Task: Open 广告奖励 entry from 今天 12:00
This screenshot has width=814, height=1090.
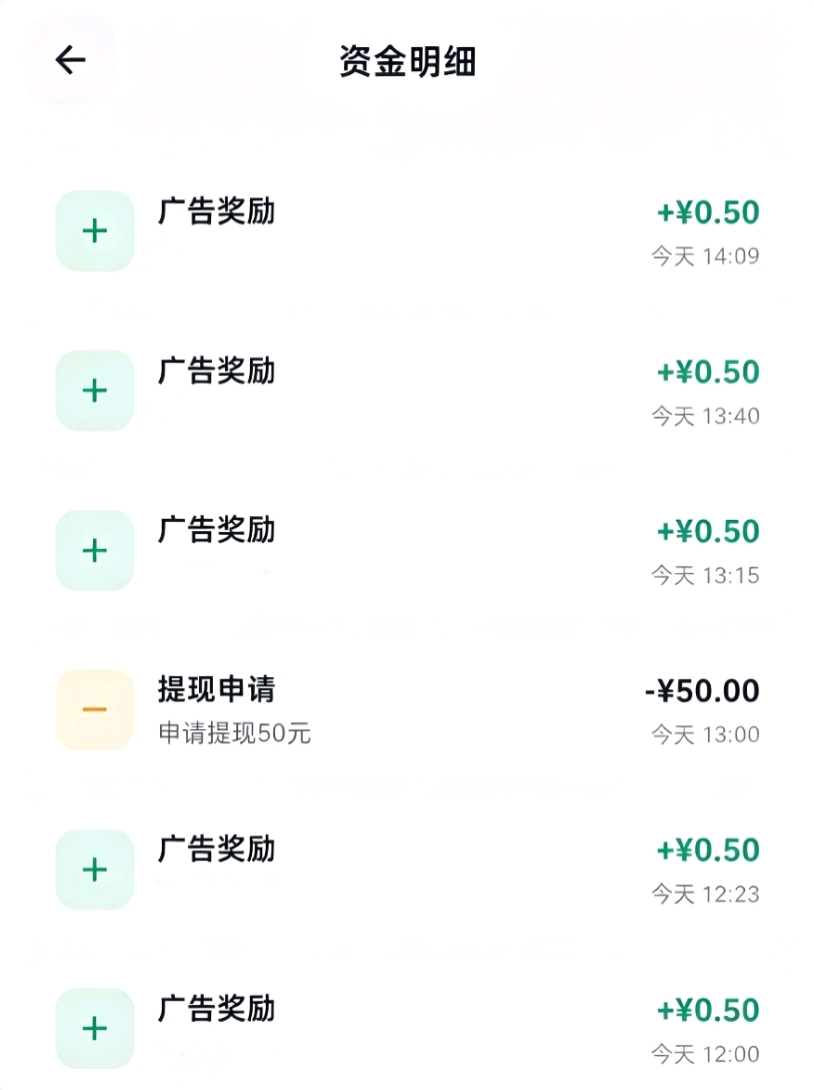Action: click(216, 1009)
